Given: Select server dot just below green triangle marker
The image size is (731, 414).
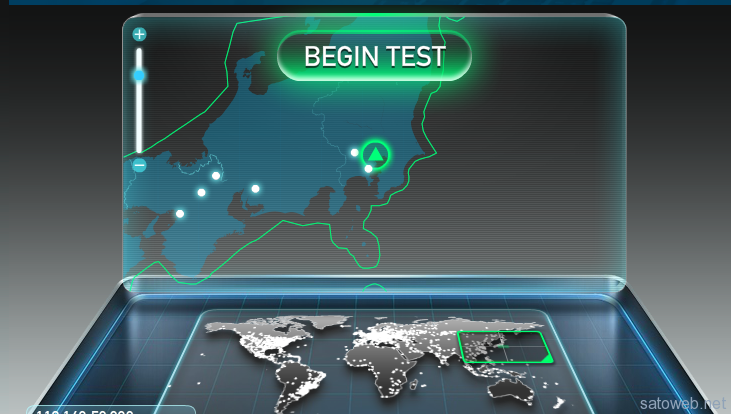Looking at the screenshot, I should (x=368, y=169).
